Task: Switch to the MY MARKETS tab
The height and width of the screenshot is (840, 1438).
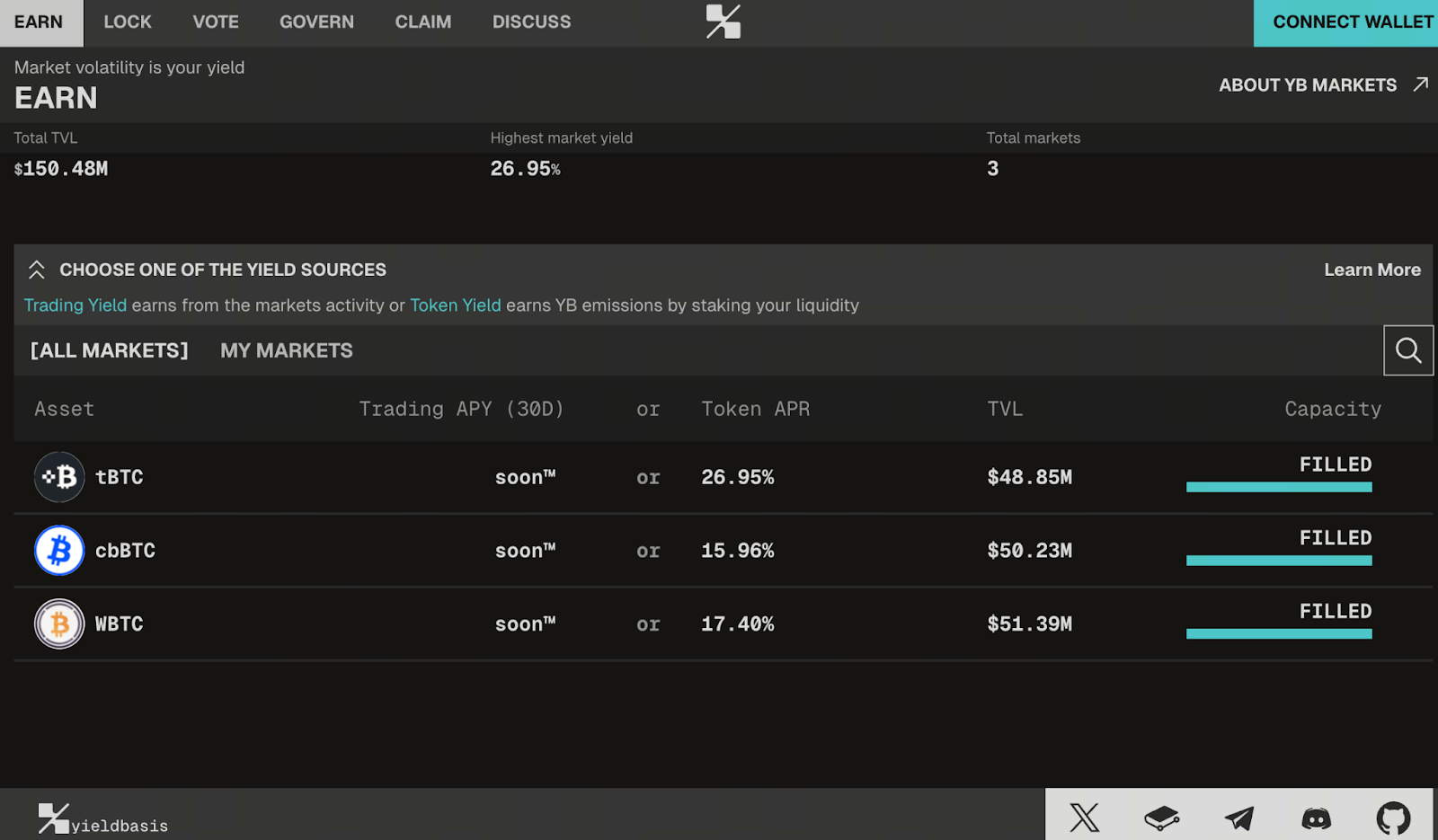Action: click(287, 350)
